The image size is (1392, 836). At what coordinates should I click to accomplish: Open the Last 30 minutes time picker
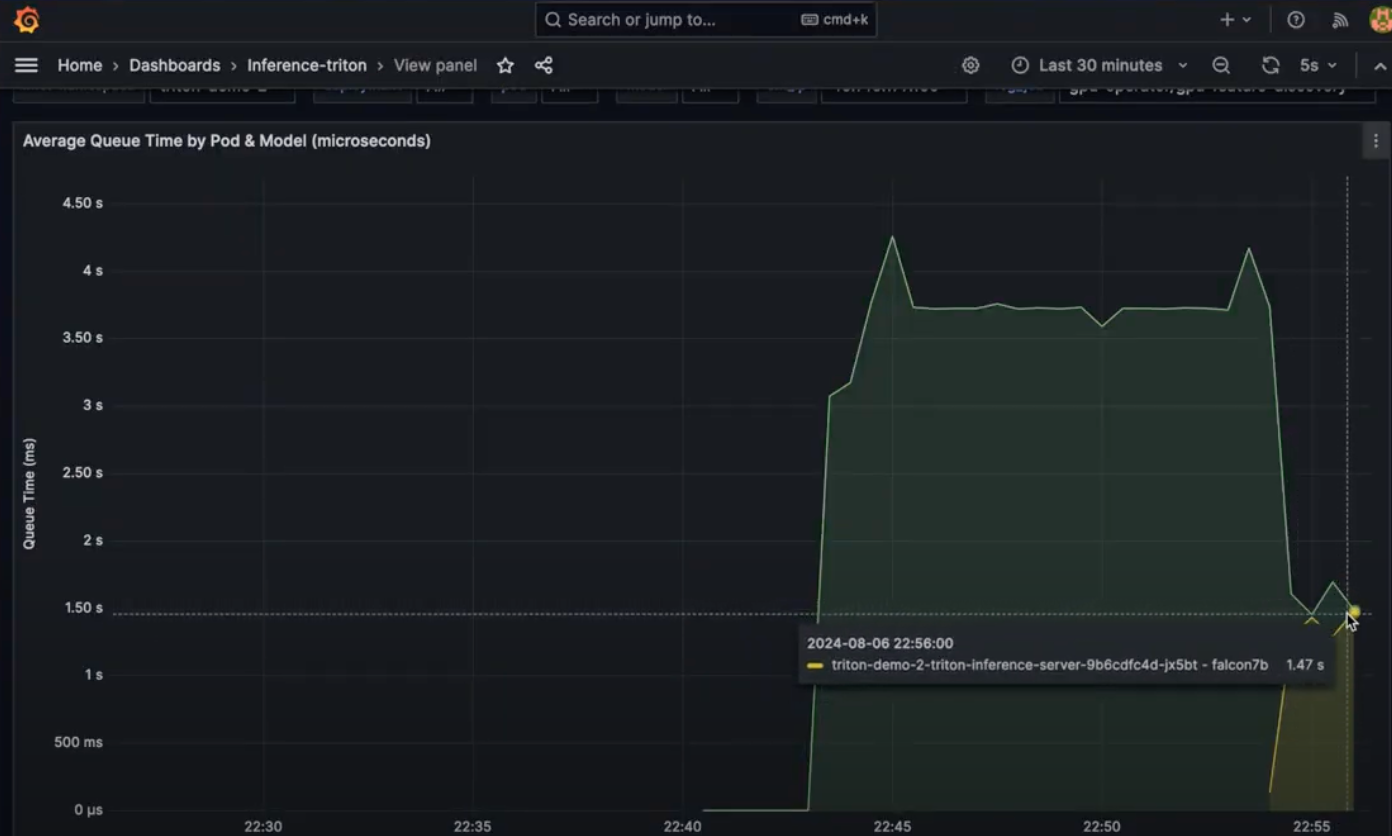pos(1099,65)
